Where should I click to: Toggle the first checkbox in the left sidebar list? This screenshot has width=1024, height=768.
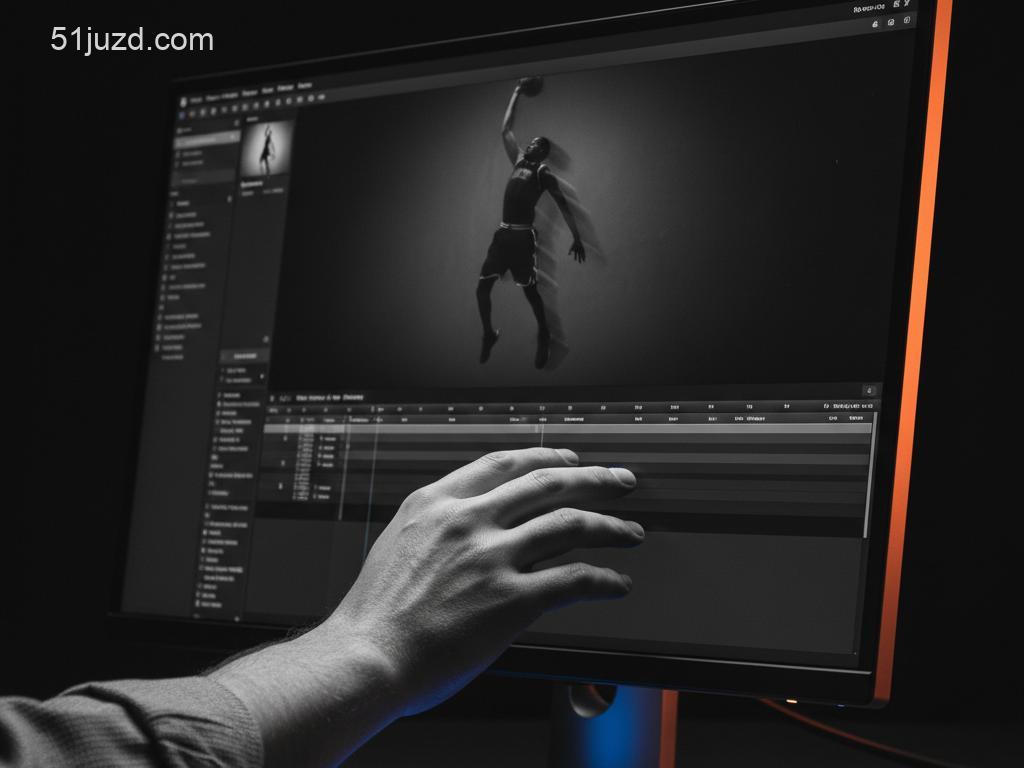coord(172,203)
